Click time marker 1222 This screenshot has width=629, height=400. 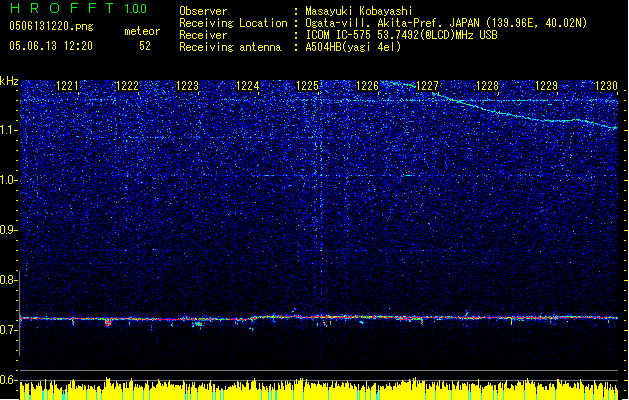coord(127,86)
